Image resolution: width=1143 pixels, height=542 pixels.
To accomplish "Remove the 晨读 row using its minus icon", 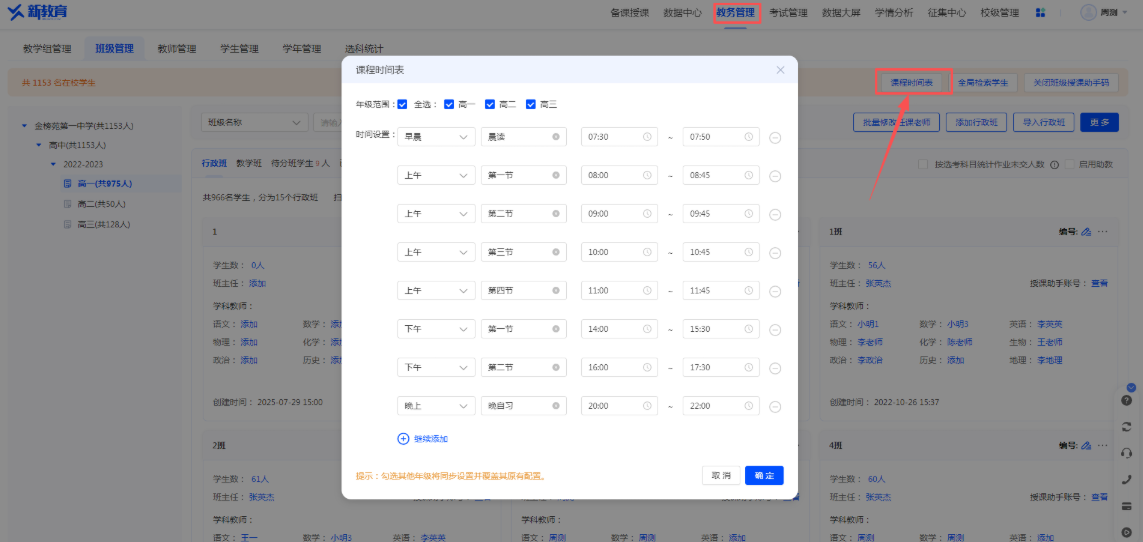I will (775, 137).
